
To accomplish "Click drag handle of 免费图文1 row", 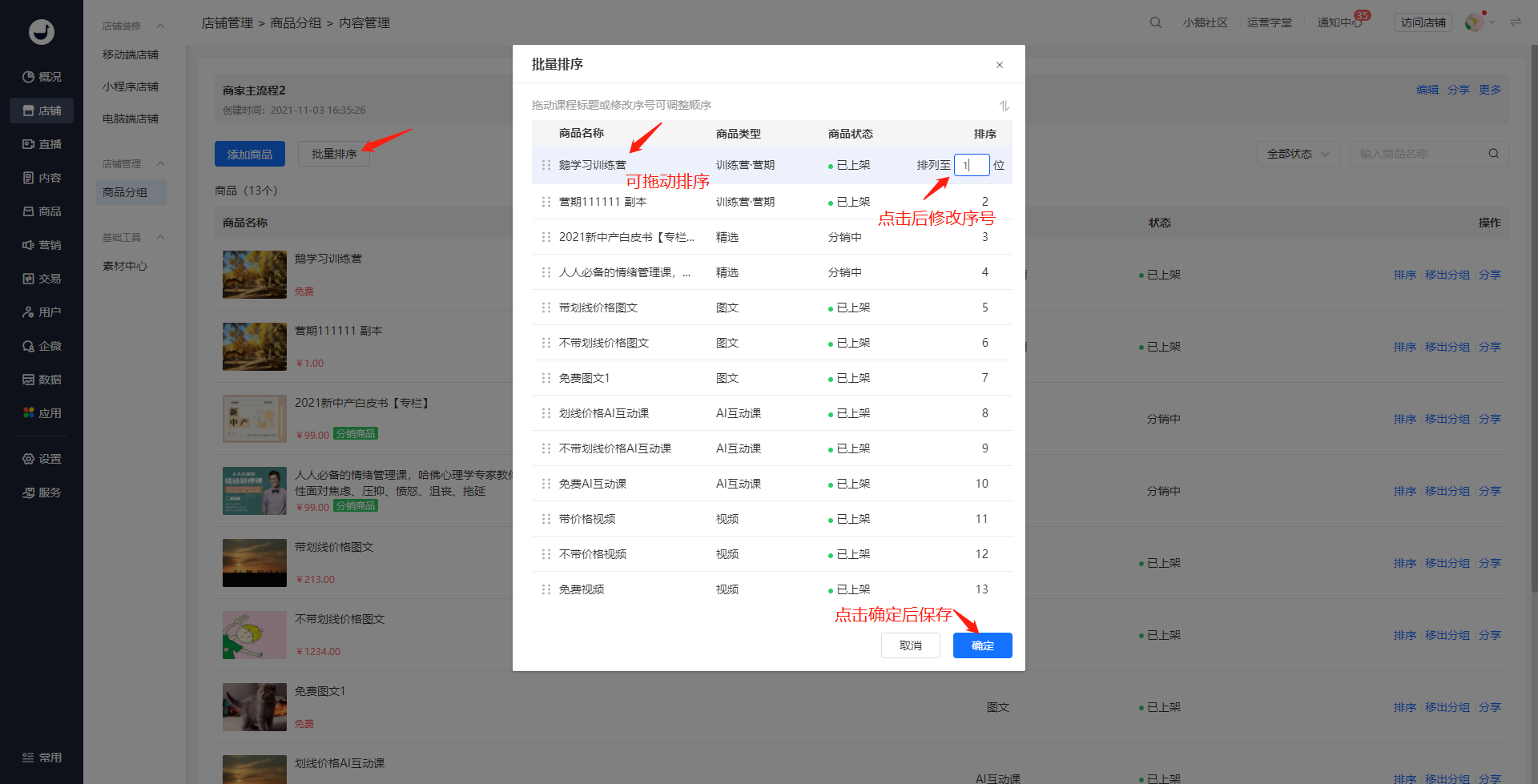I will point(546,378).
